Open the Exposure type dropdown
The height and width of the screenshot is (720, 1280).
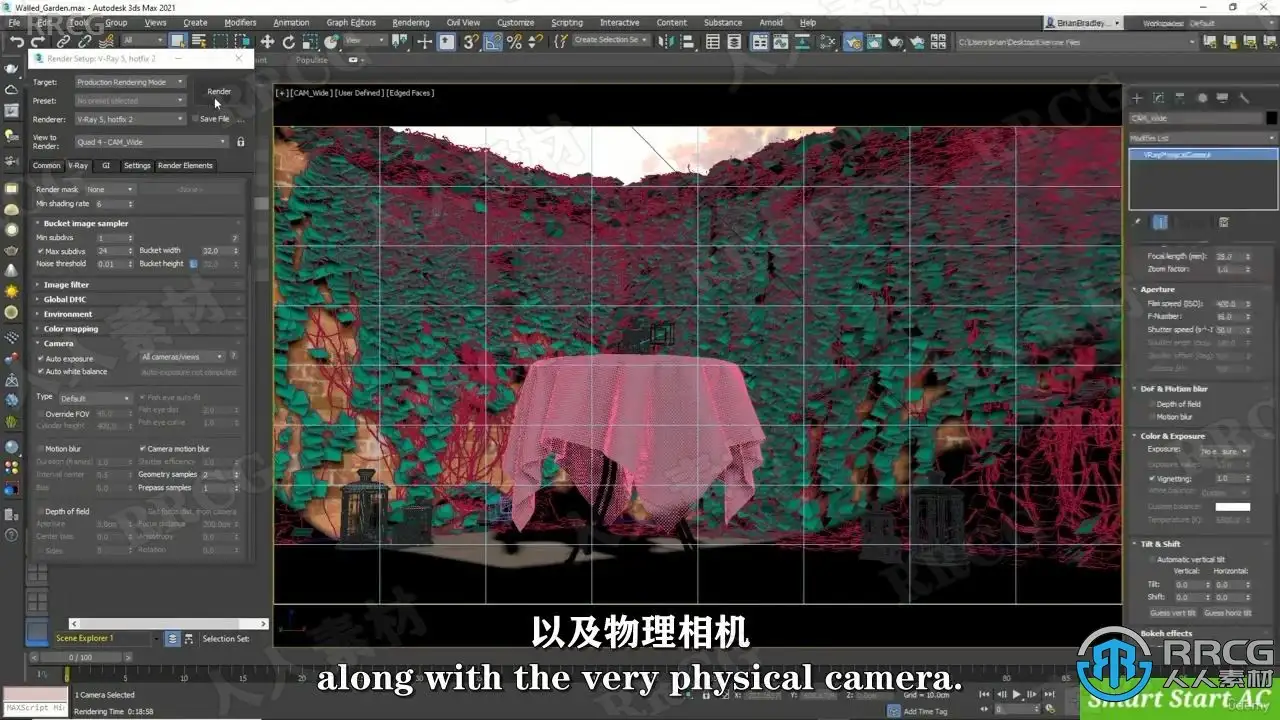[1225, 451]
